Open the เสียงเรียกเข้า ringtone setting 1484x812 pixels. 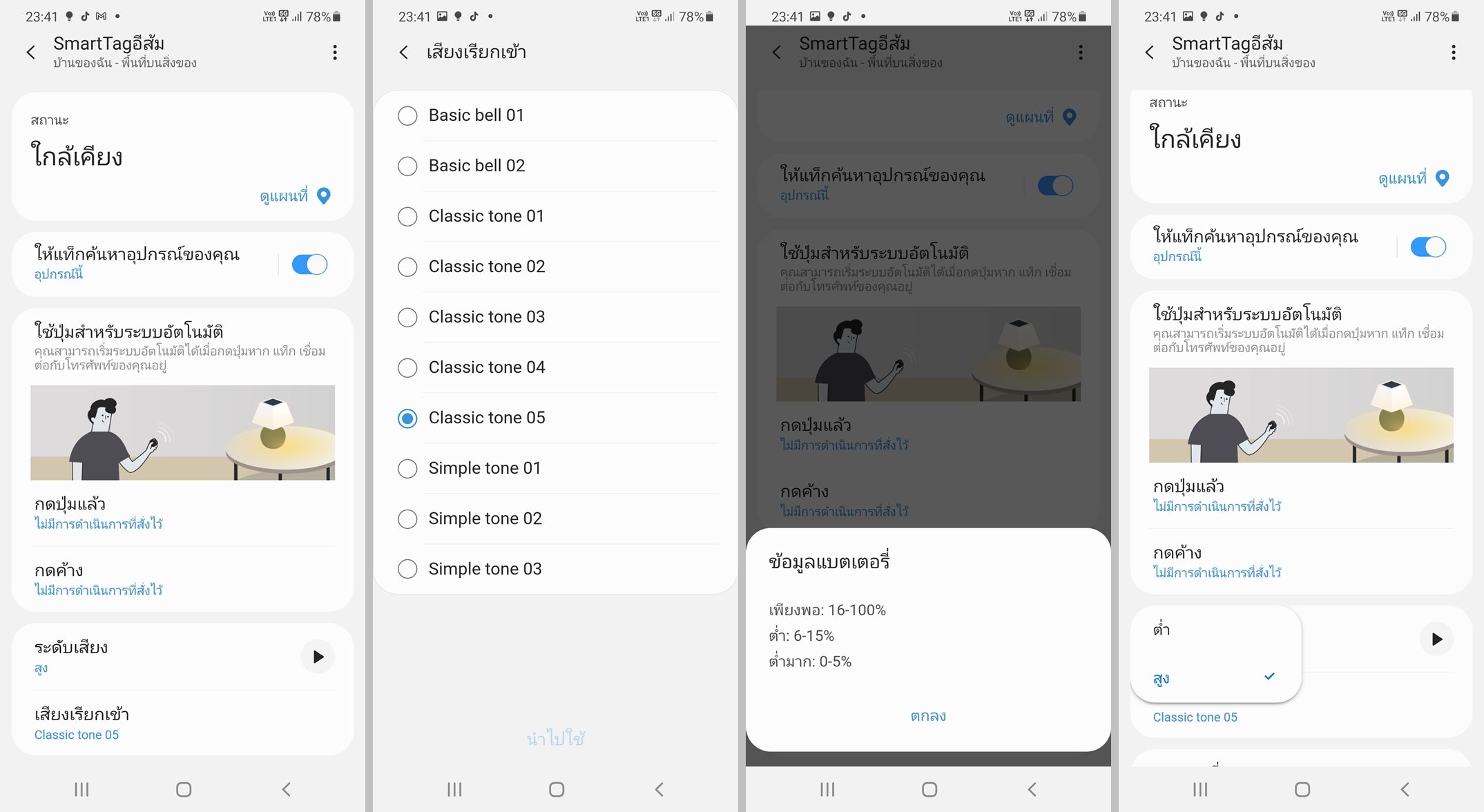[x=182, y=723]
